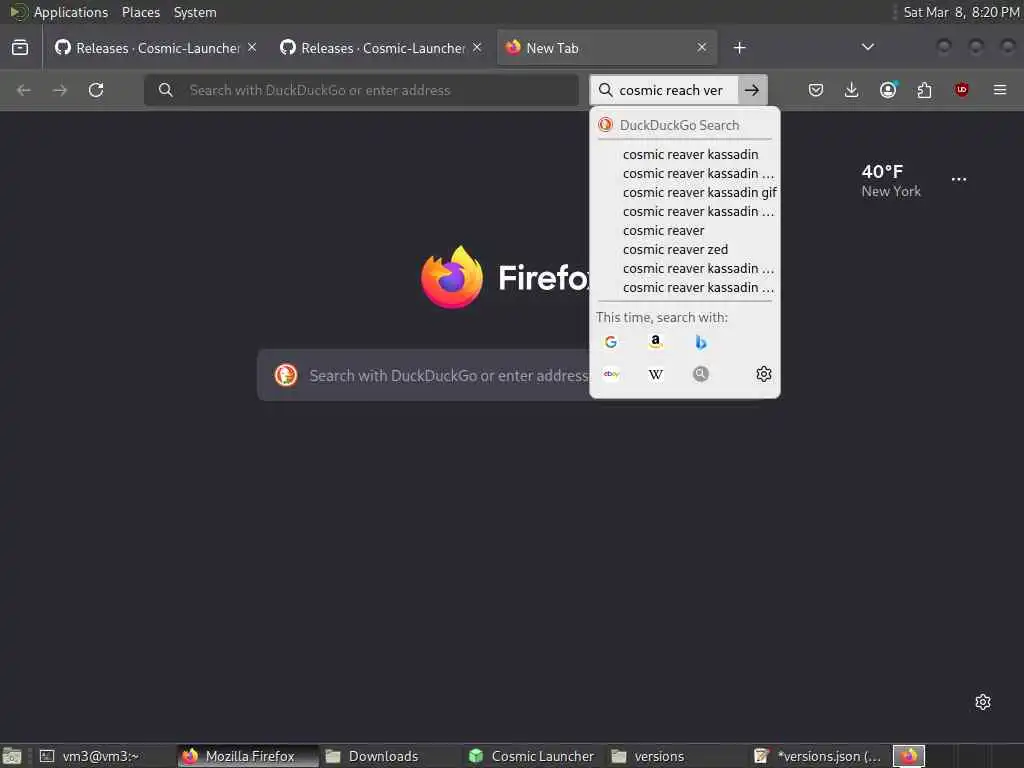Screen dimensions: 1024x768
Task: Expand the list all tabs chevron
Action: pyautogui.click(x=868, y=47)
